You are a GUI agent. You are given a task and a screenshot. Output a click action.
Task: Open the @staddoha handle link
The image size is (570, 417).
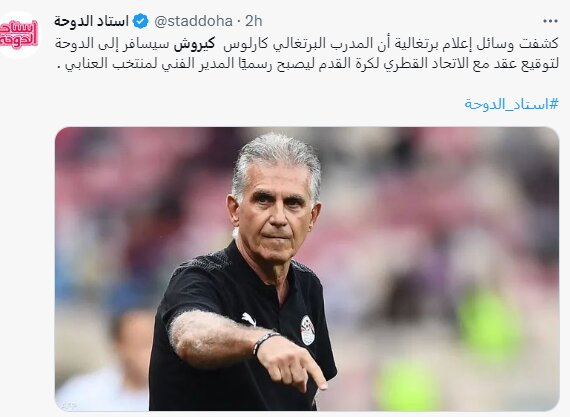coord(193,21)
